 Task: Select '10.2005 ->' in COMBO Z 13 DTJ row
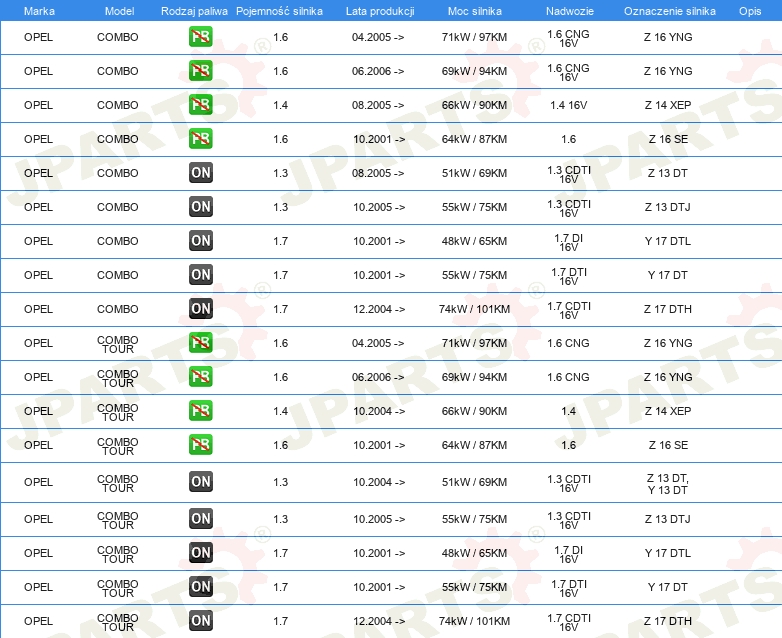(379, 207)
